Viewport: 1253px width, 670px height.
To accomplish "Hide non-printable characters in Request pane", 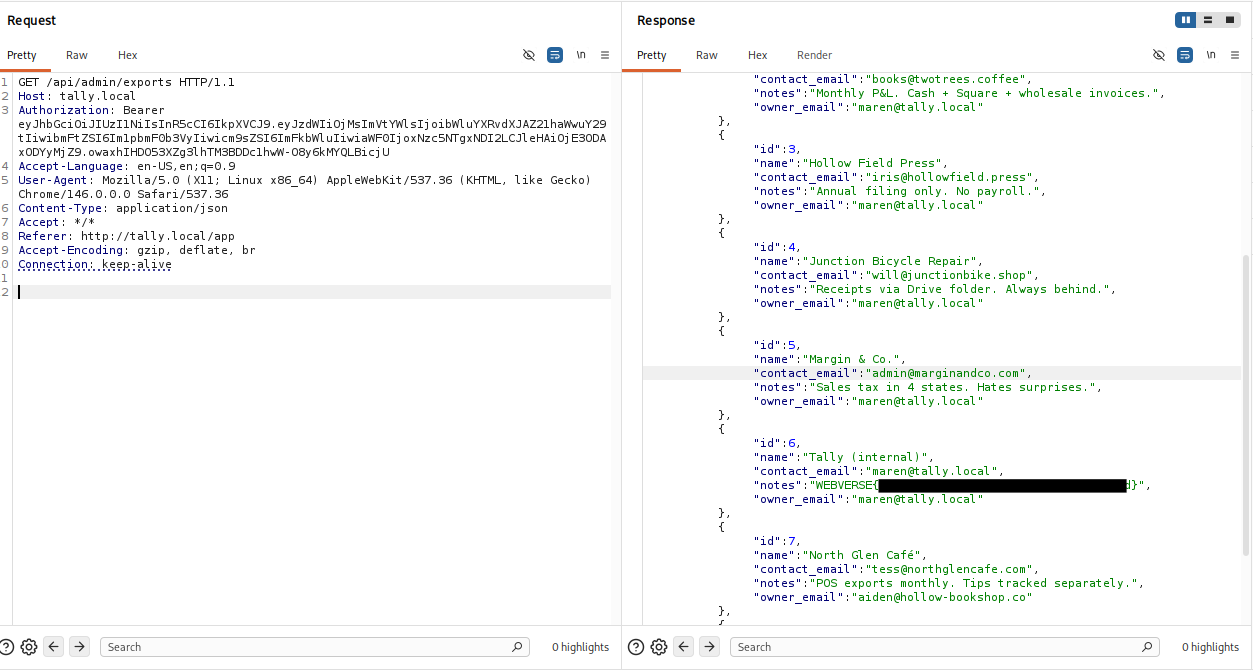I will click(x=529, y=55).
